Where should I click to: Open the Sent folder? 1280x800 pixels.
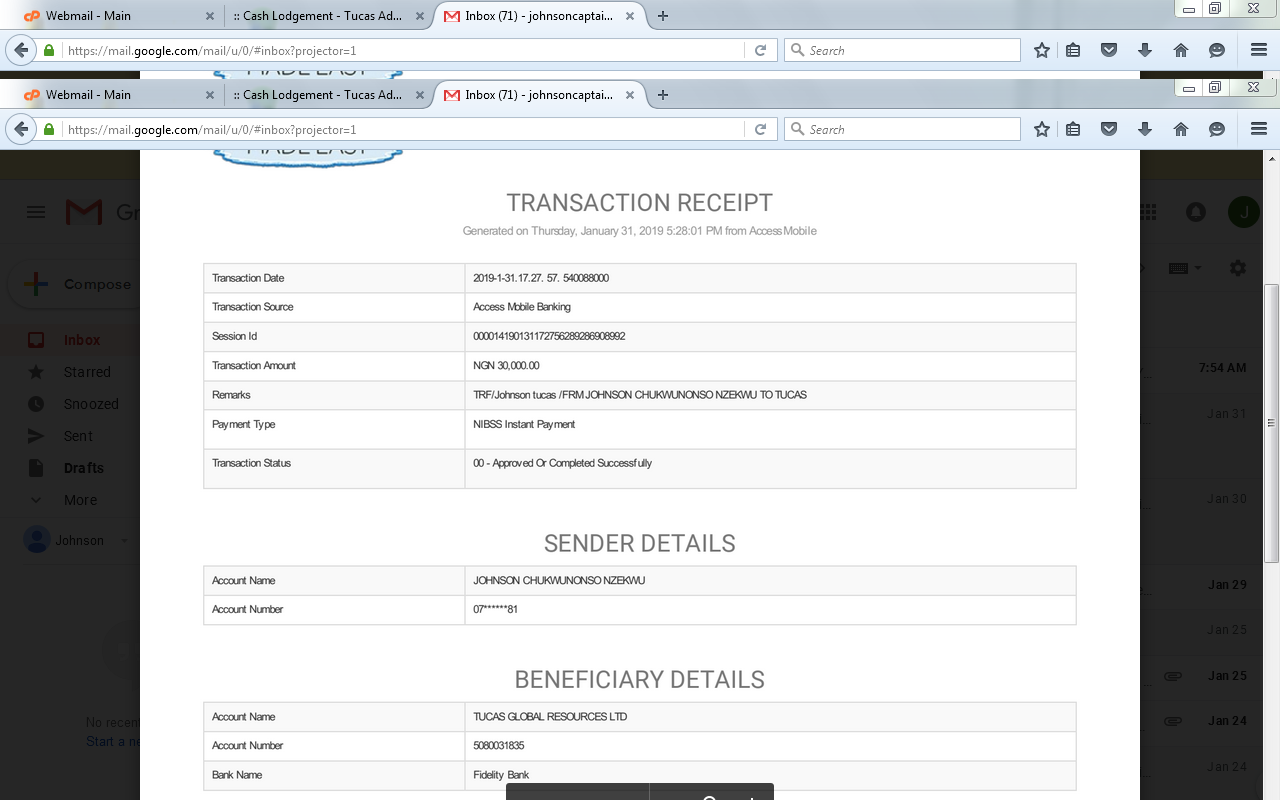[77, 436]
